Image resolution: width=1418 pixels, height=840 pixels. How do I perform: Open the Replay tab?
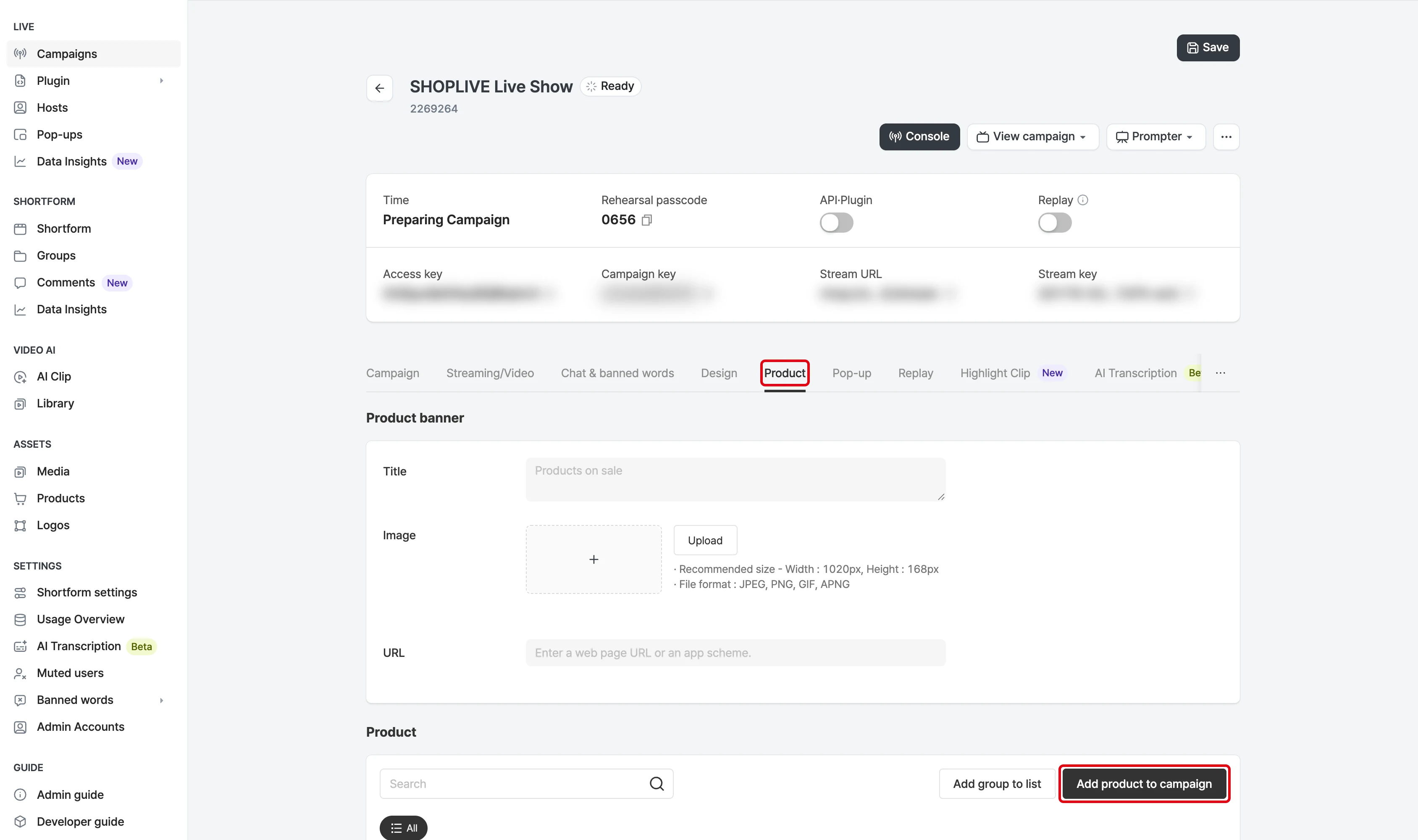[x=915, y=373]
